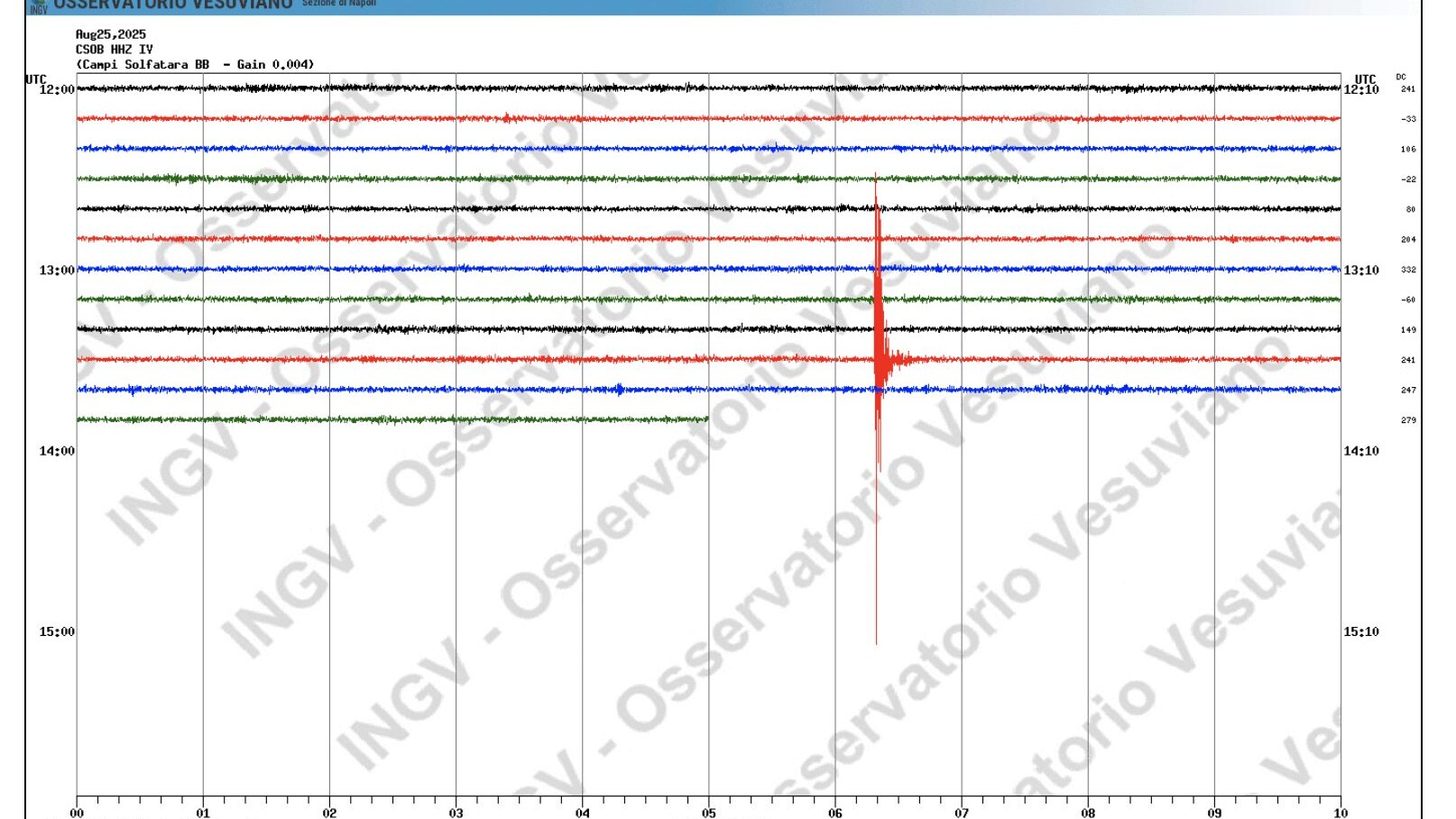Viewport: 1456px width, 819px height.
Task: Click the black trace on the 12:00 row
Action: click(708, 88)
